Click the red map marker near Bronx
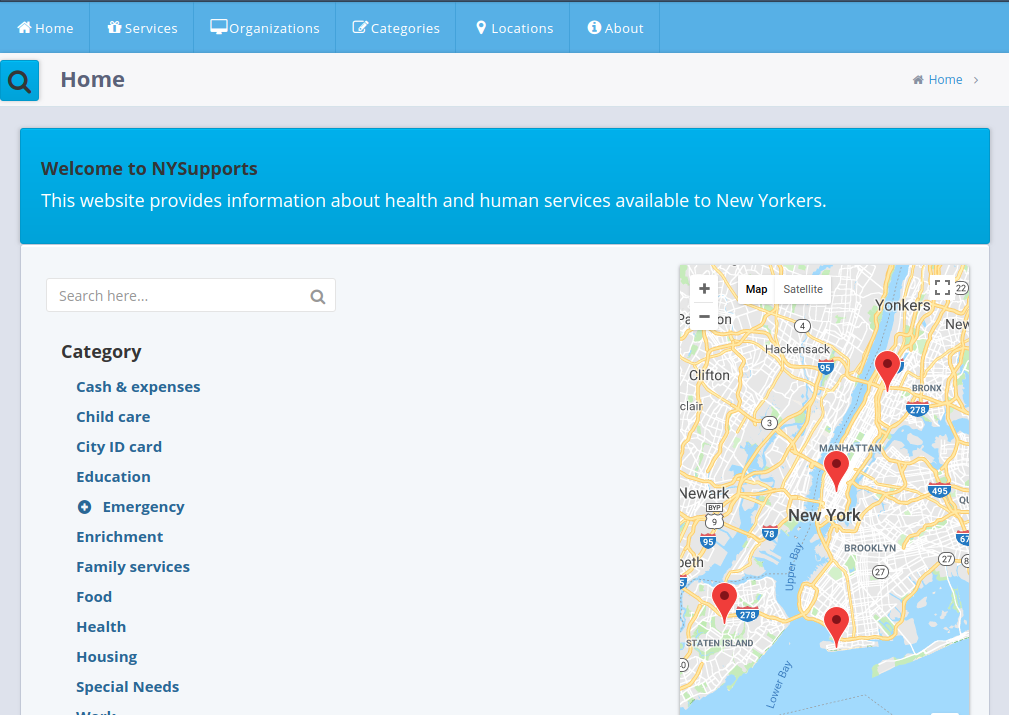The height and width of the screenshot is (715, 1009). click(x=887, y=371)
